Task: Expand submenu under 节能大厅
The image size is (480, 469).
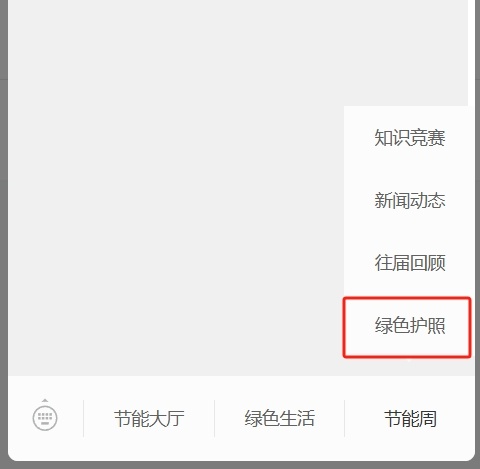Action: pos(149,418)
